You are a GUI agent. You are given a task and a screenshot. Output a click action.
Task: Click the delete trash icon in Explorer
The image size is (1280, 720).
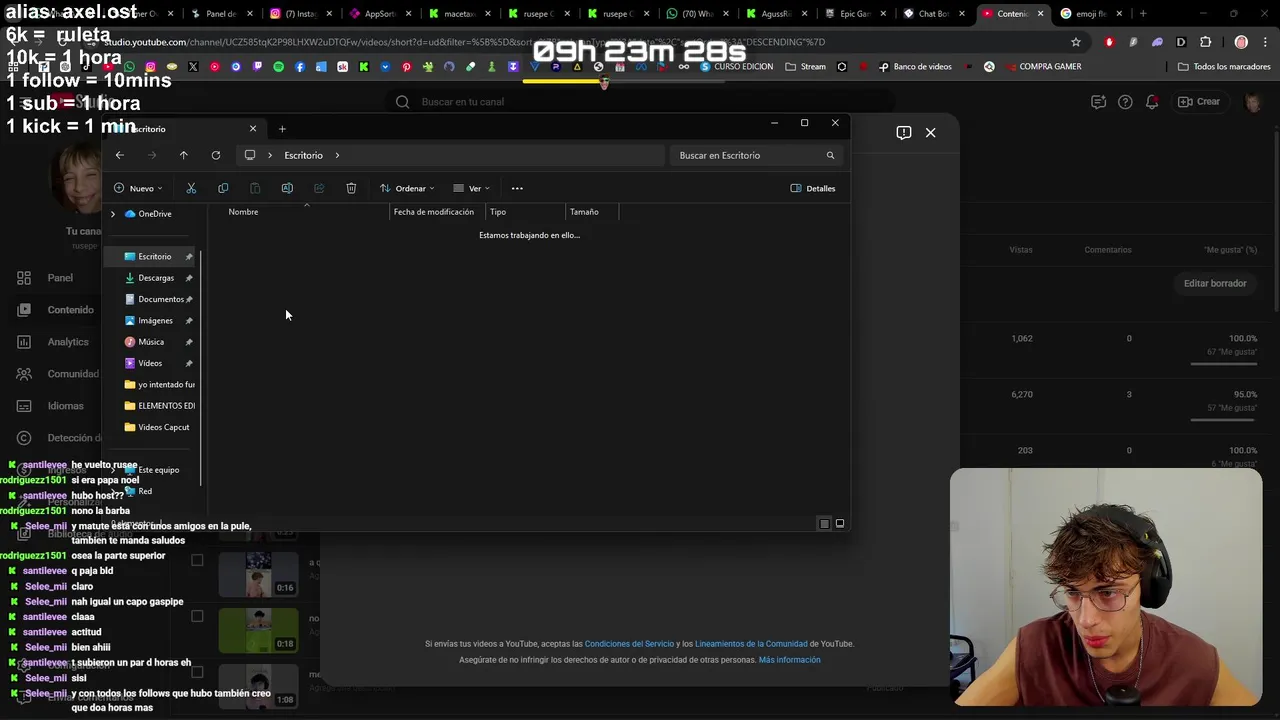[351, 188]
